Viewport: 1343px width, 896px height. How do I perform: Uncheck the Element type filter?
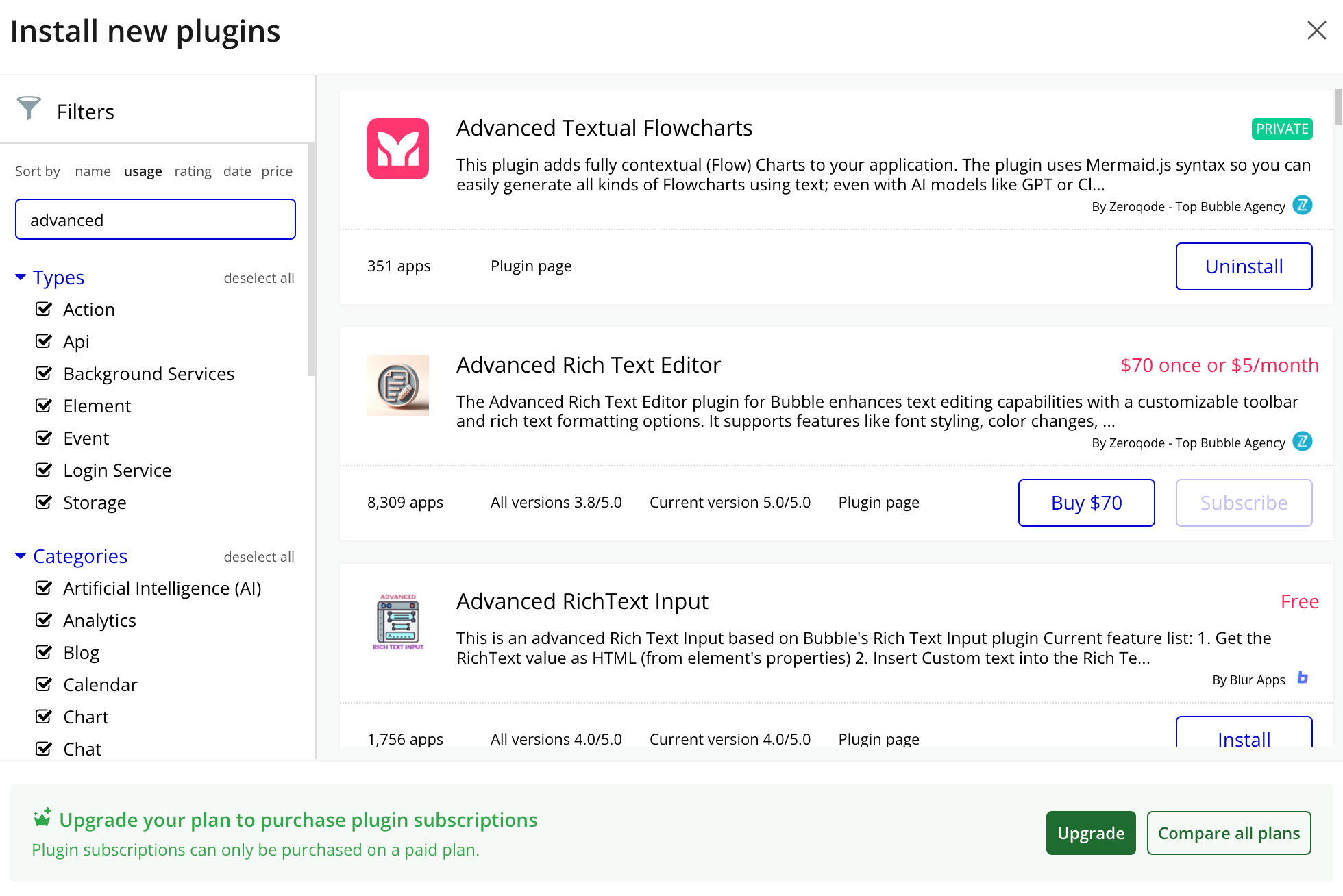[44, 406]
